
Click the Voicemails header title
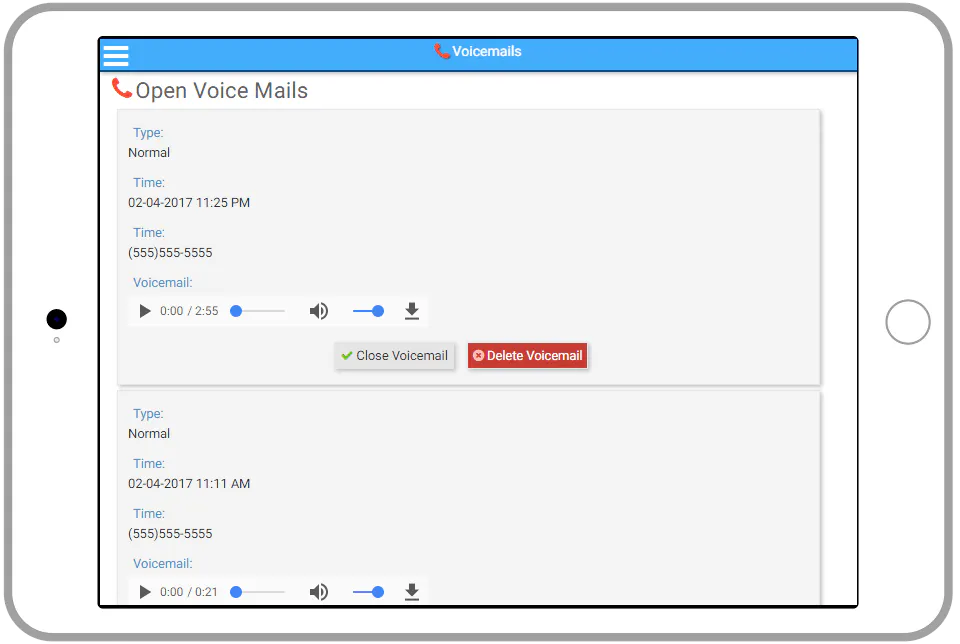(487, 51)
